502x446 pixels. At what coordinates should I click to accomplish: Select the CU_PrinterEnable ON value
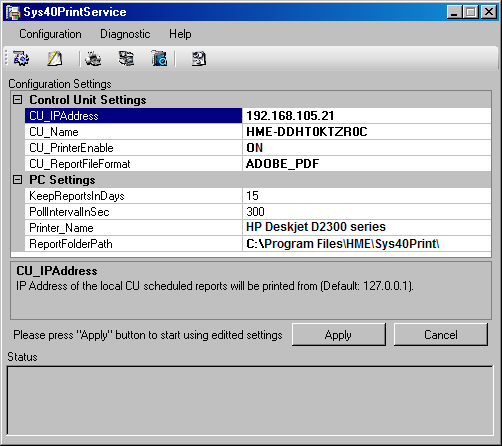pos(367,148)
